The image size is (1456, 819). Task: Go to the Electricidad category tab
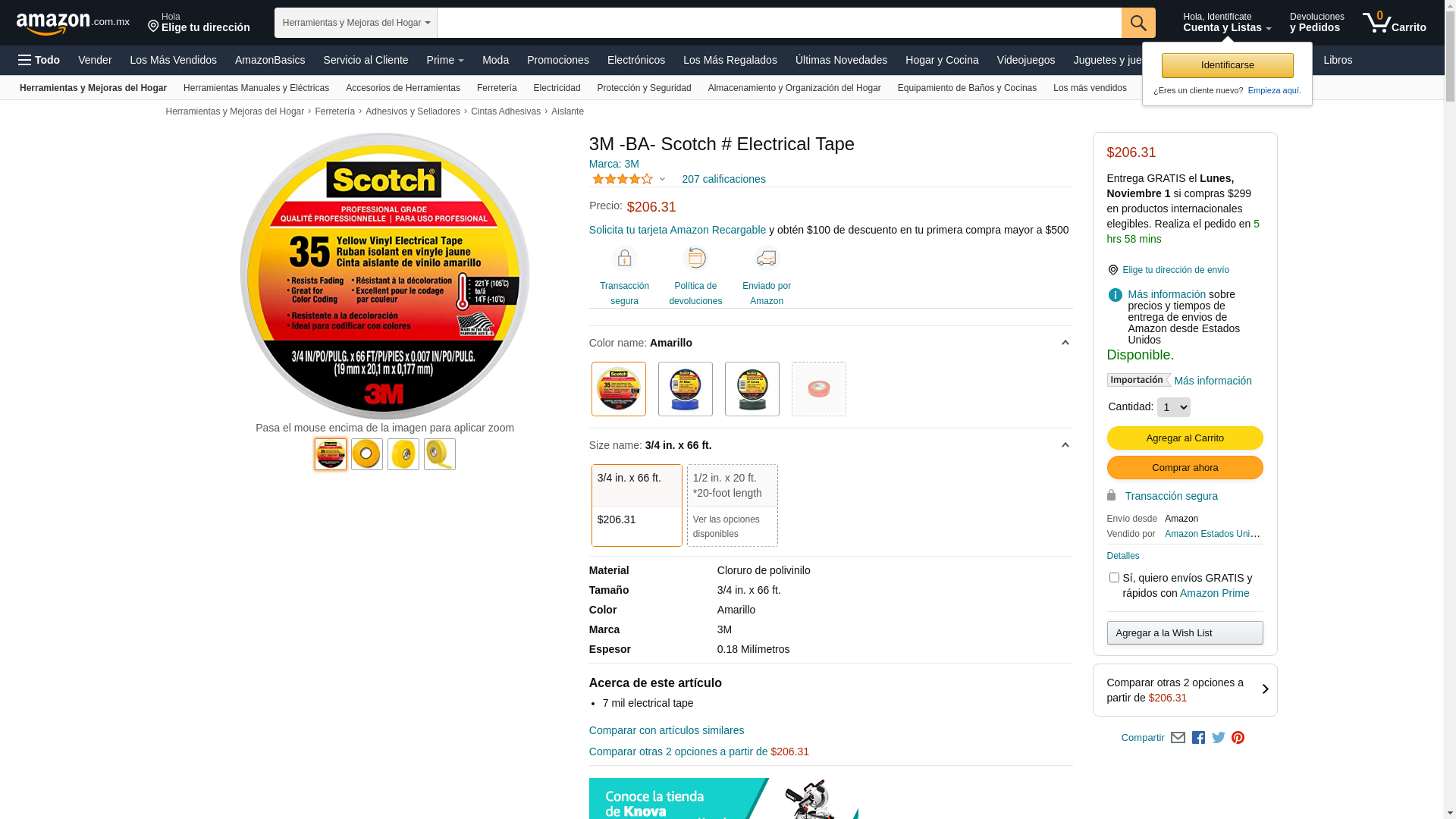557,88
